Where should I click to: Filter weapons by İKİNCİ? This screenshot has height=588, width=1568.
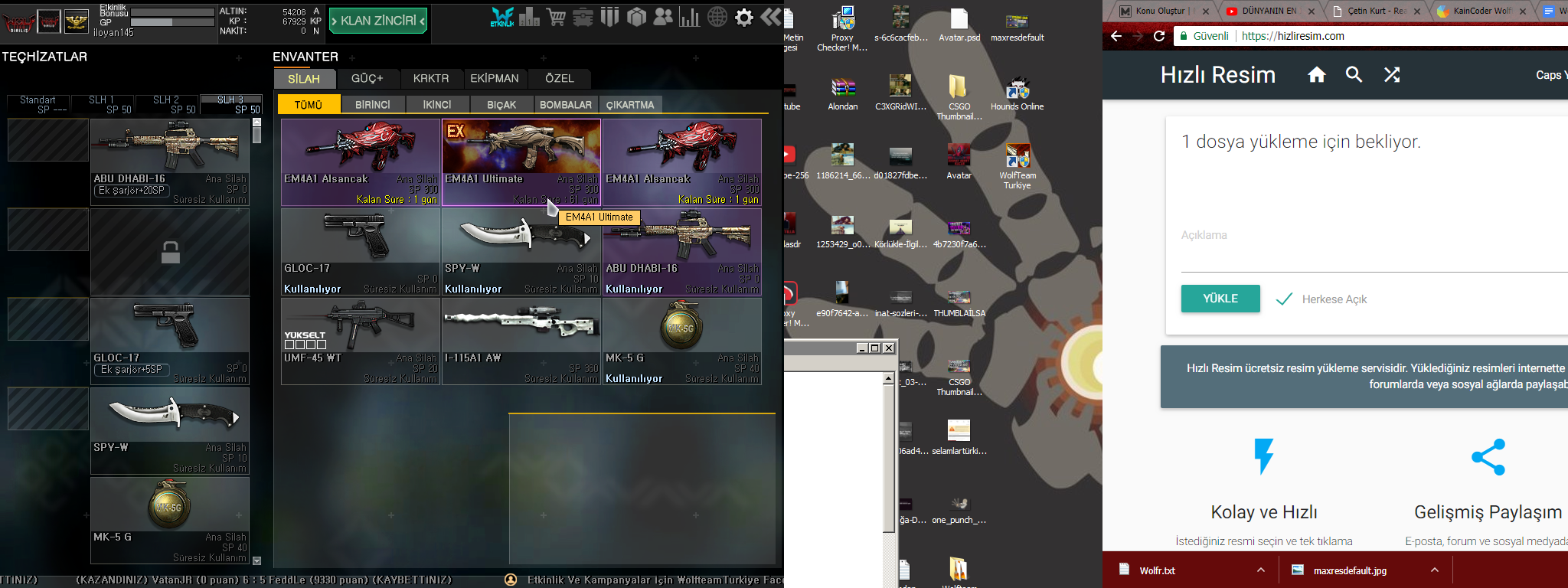(x=437, y=105)
